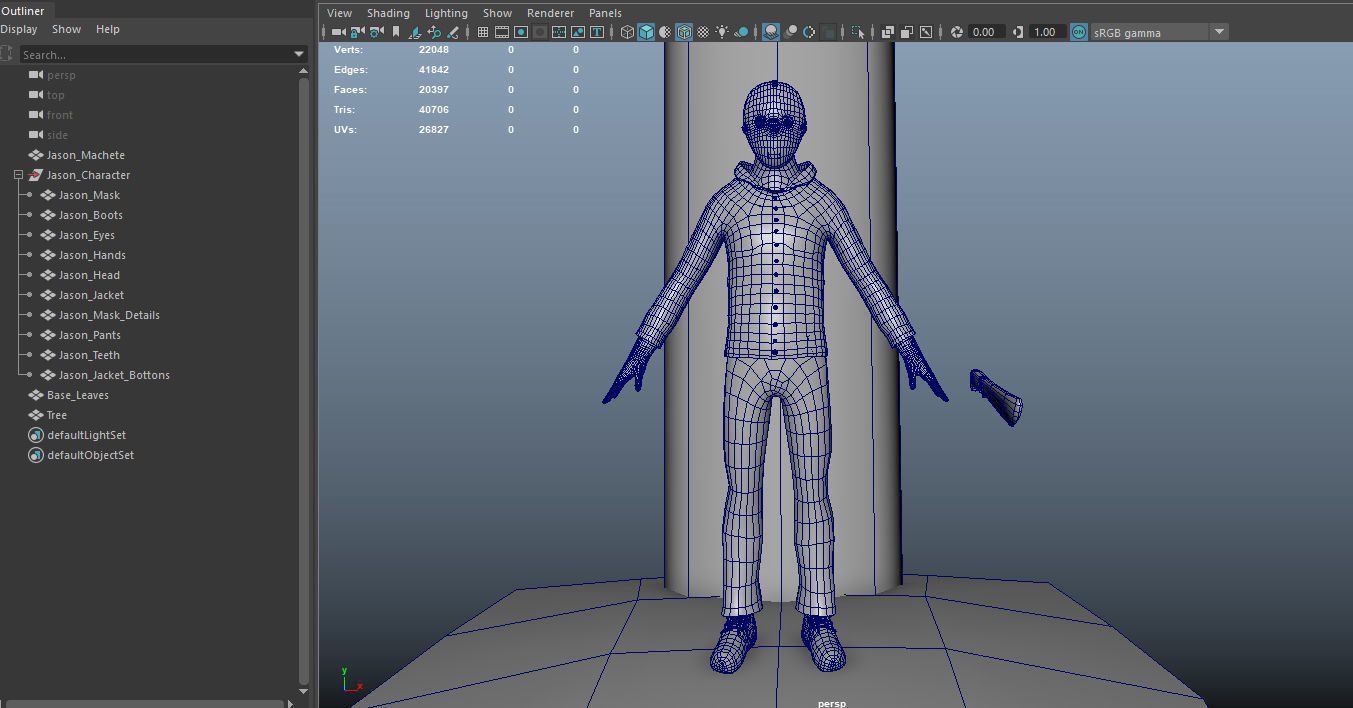This screenshot has width=1353, height=708.
Task: Collapse the Jason_Character group
Action: click(x=18, y=175)
